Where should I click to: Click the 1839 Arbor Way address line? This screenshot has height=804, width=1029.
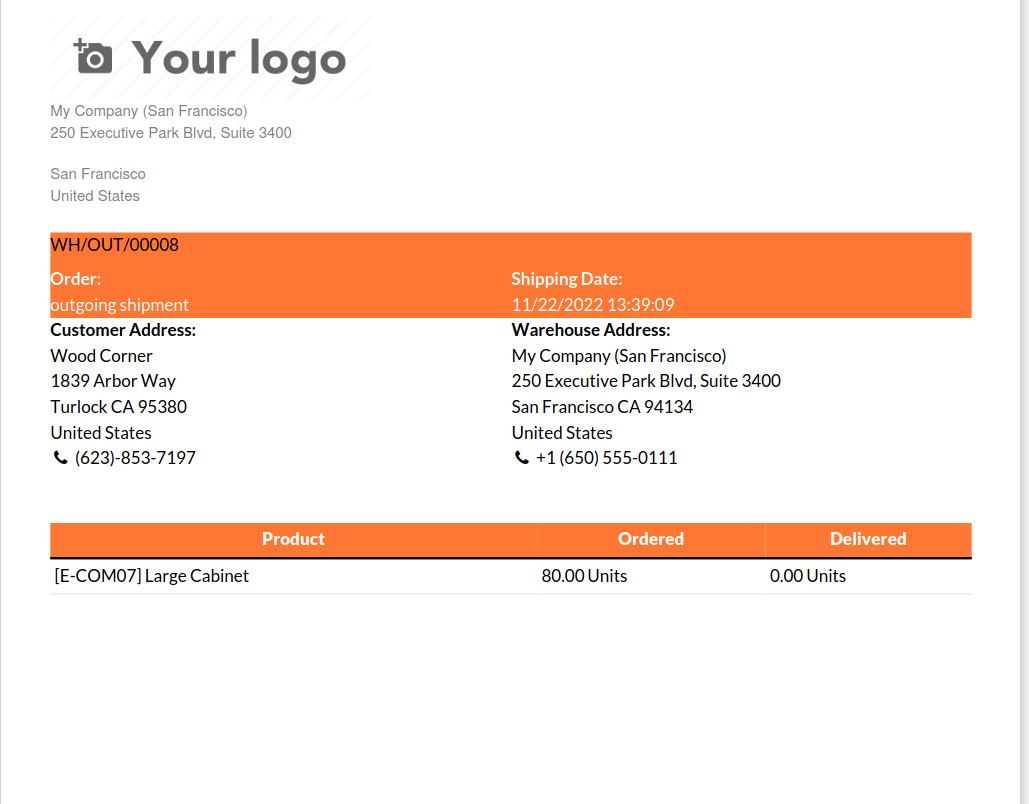[113, 381]
